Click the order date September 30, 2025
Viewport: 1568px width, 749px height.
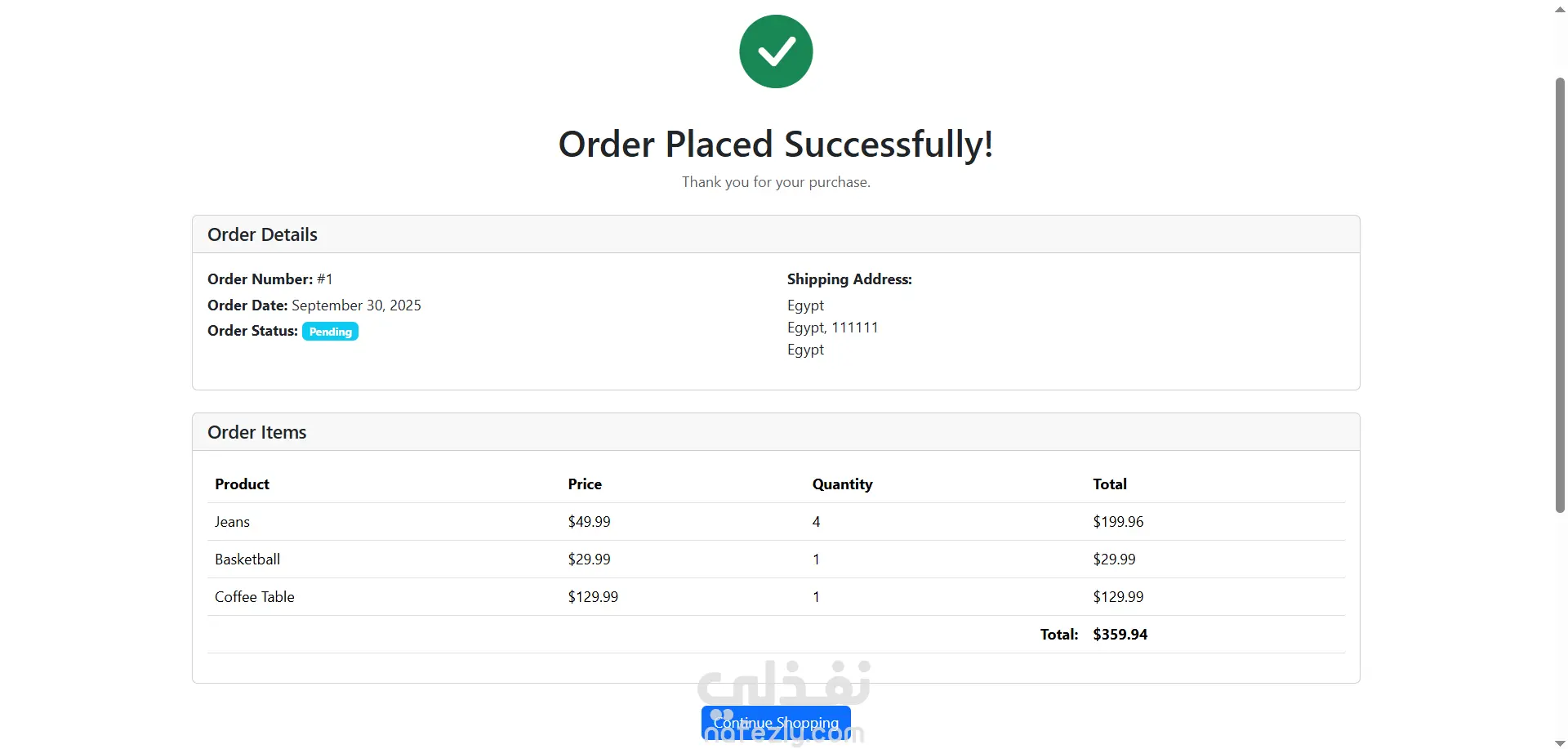tap(356, 305)
